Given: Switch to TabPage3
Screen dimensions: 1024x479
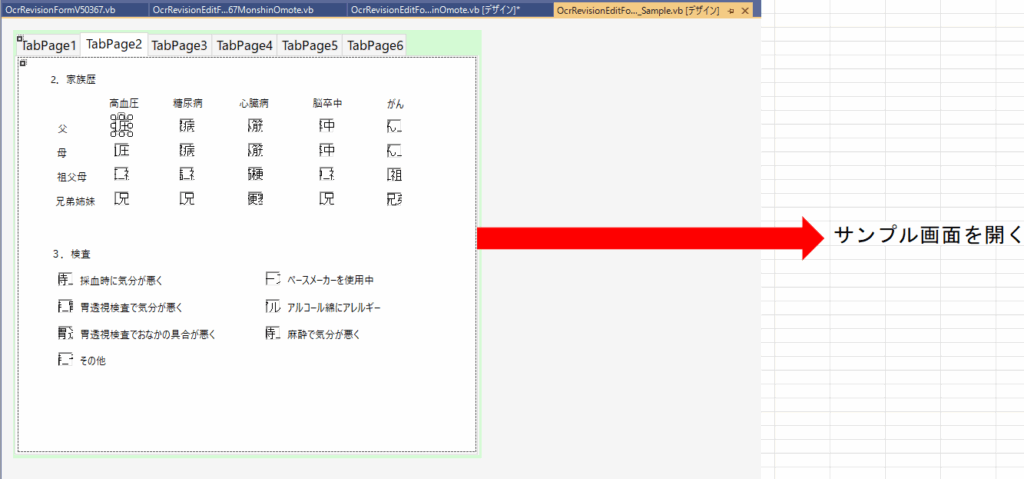Looking at the screenshot, I should 179,46.
